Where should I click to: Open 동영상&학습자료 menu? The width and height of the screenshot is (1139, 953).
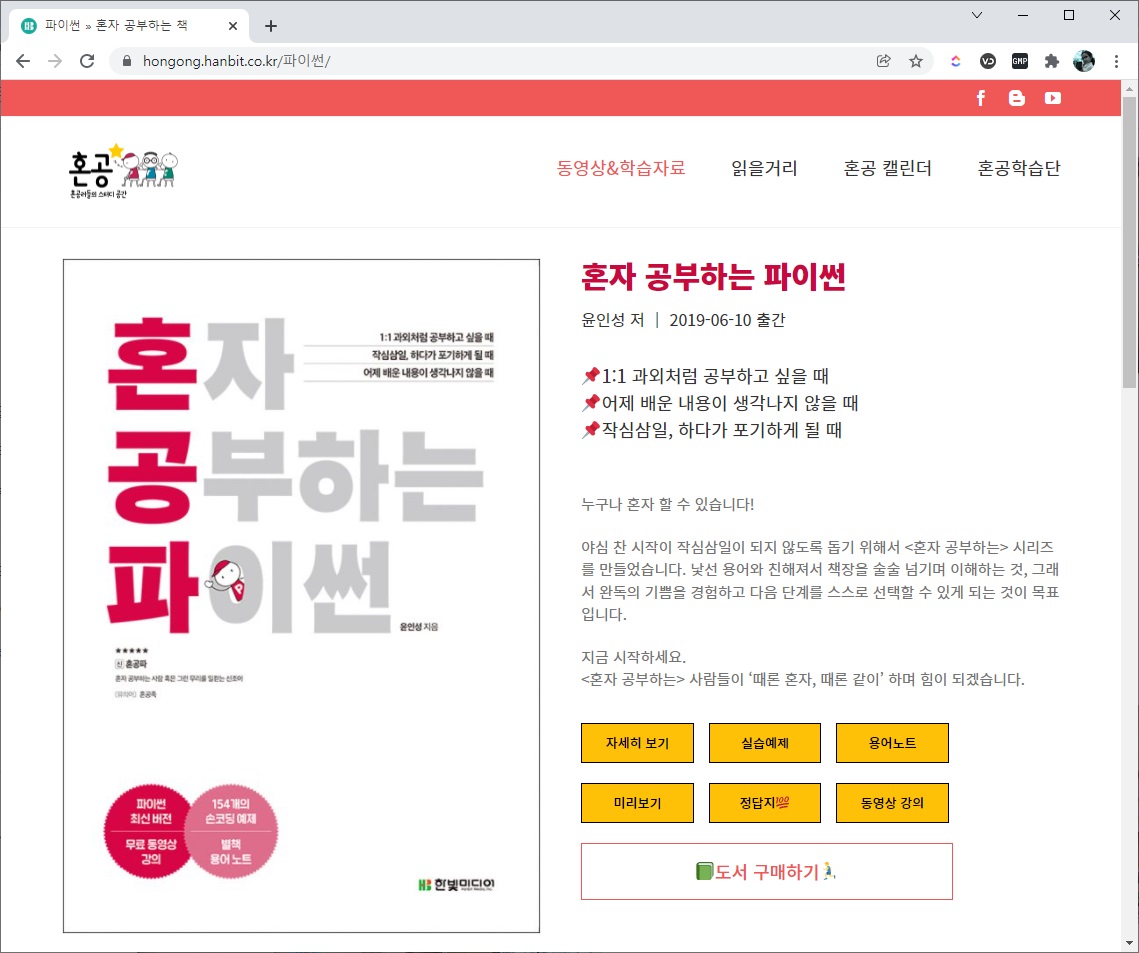point(621,169)
